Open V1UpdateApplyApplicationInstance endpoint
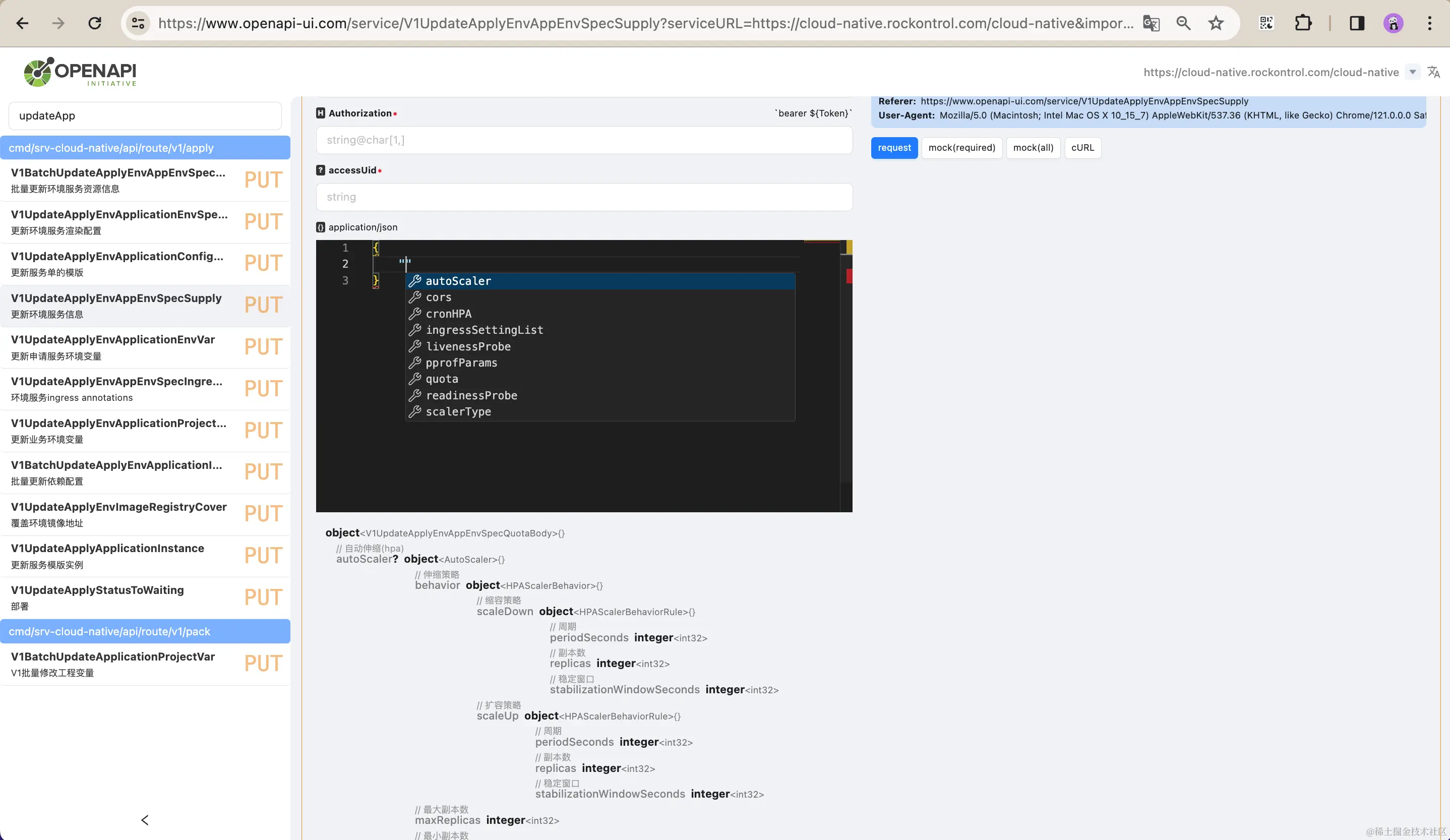 tap(145, 556)
